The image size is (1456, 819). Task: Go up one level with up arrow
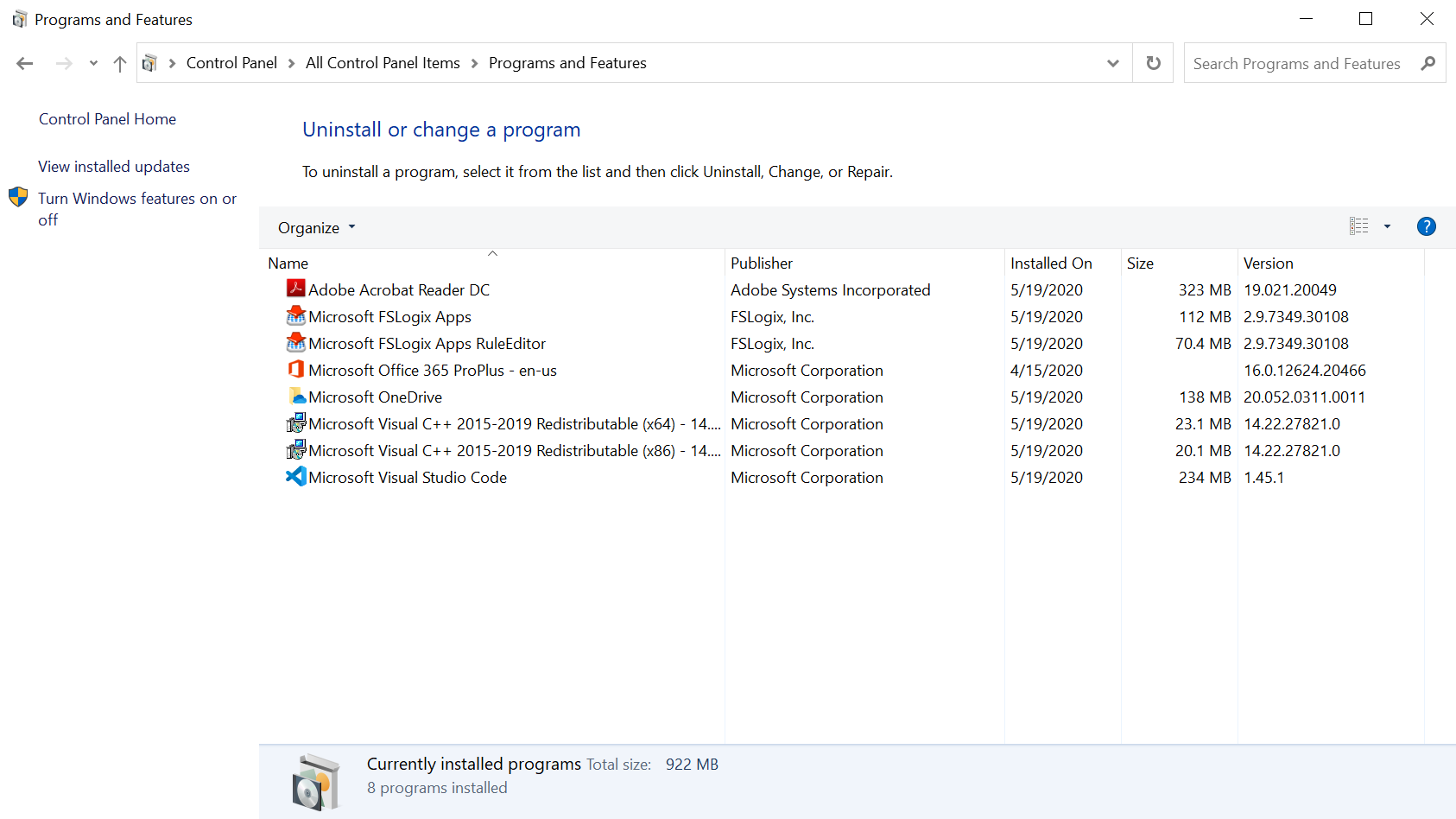(x=120, y=63)
